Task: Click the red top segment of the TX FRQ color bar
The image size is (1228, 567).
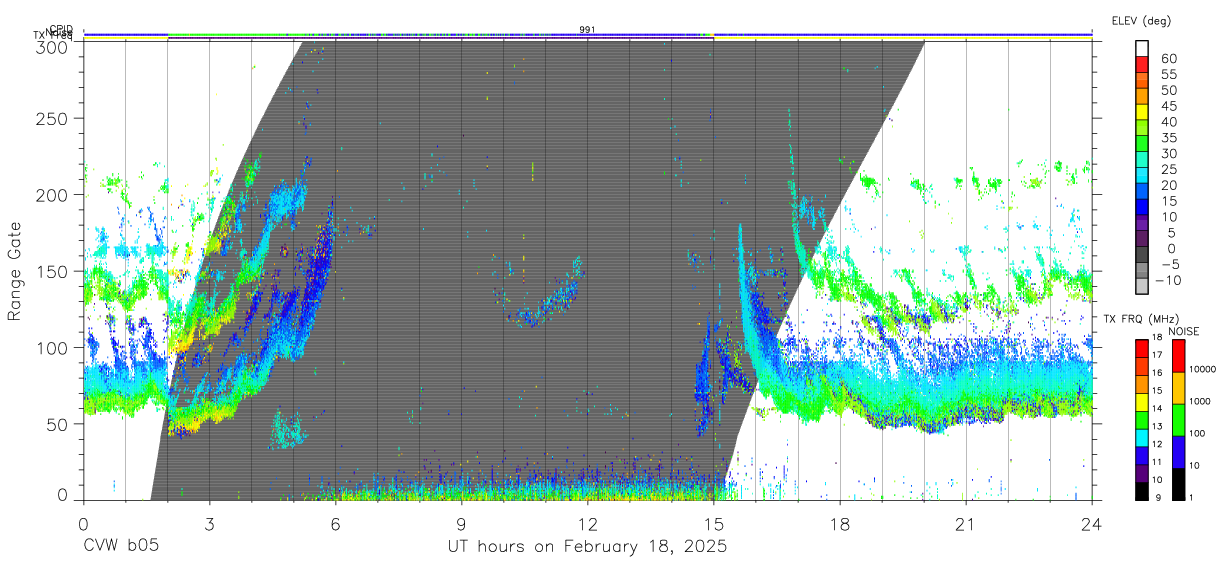Action: [1142, 348]
